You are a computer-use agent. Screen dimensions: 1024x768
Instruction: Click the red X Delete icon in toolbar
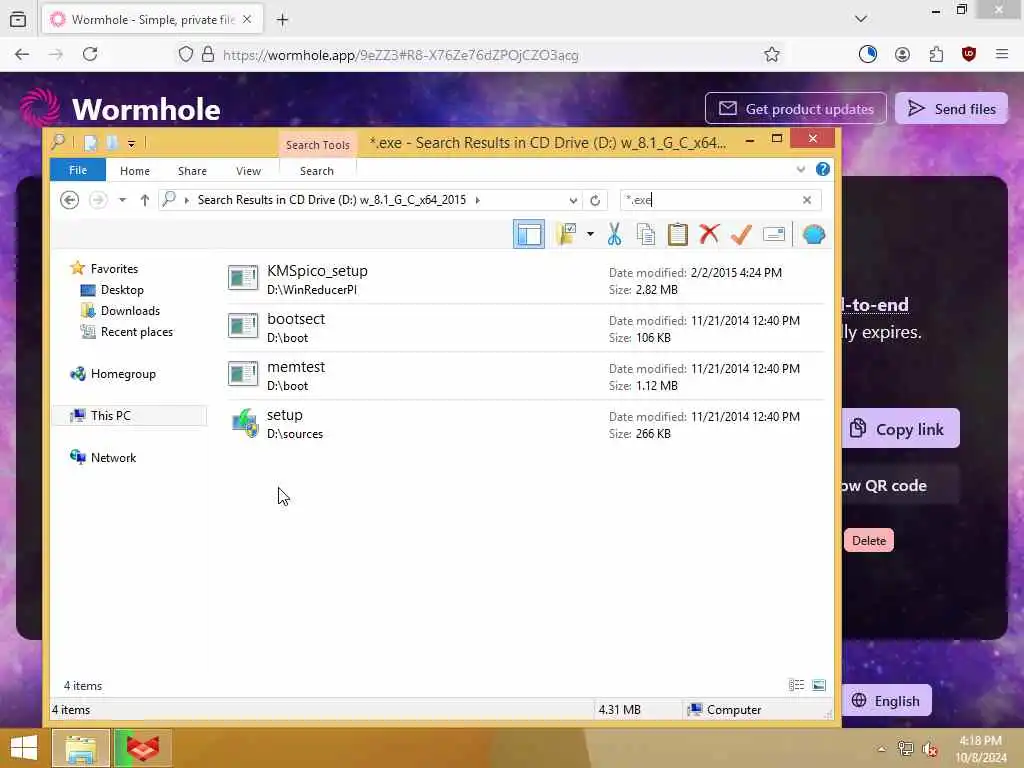(x=709, y=234)
